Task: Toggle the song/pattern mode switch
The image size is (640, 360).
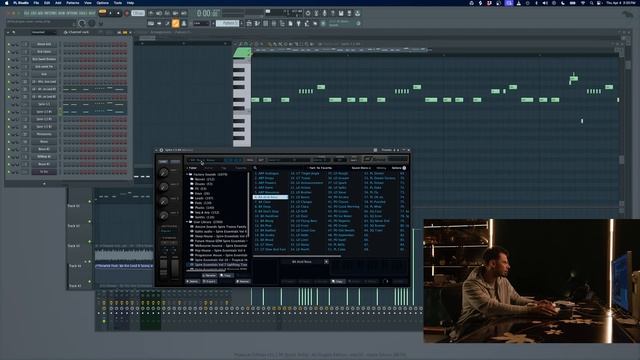Action: [x=102, y=12]
